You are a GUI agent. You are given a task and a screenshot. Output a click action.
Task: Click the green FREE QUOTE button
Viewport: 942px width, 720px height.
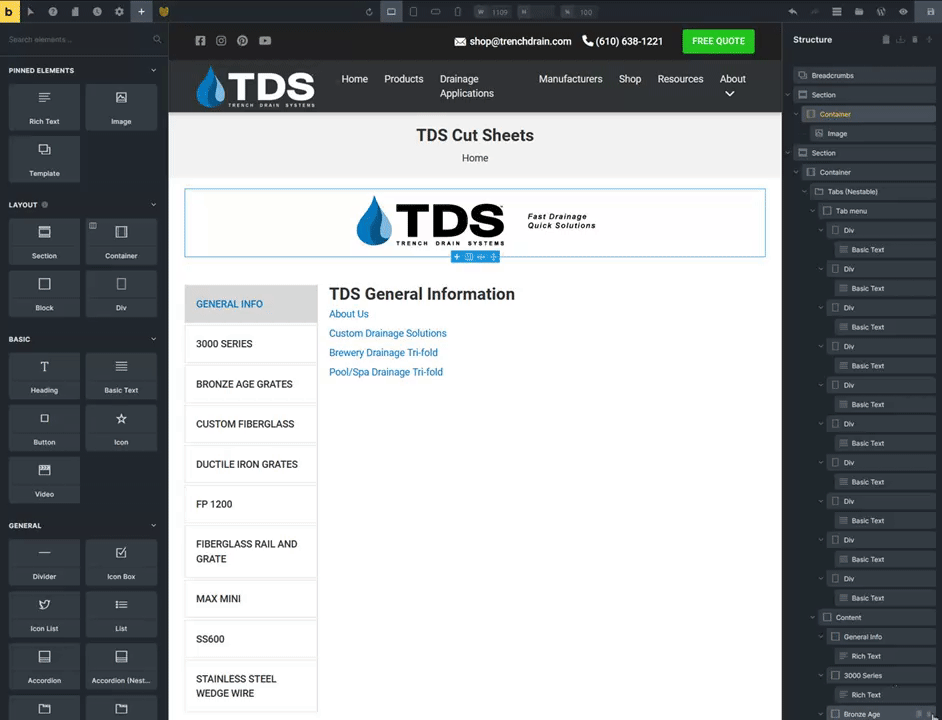pos(719,41)
